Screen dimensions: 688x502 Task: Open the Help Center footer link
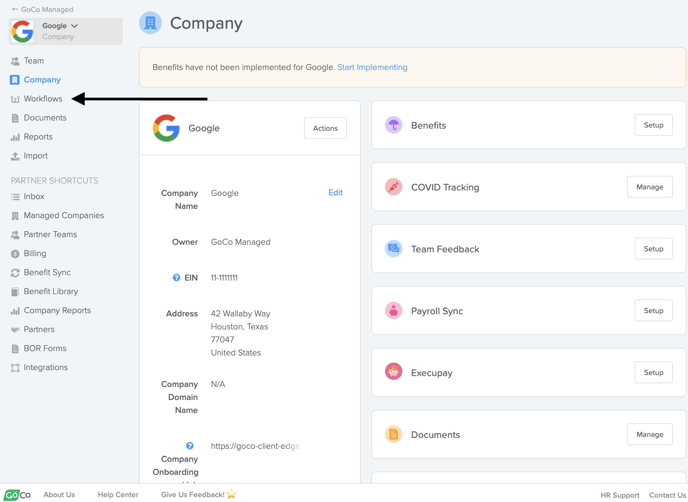(118, 495)
